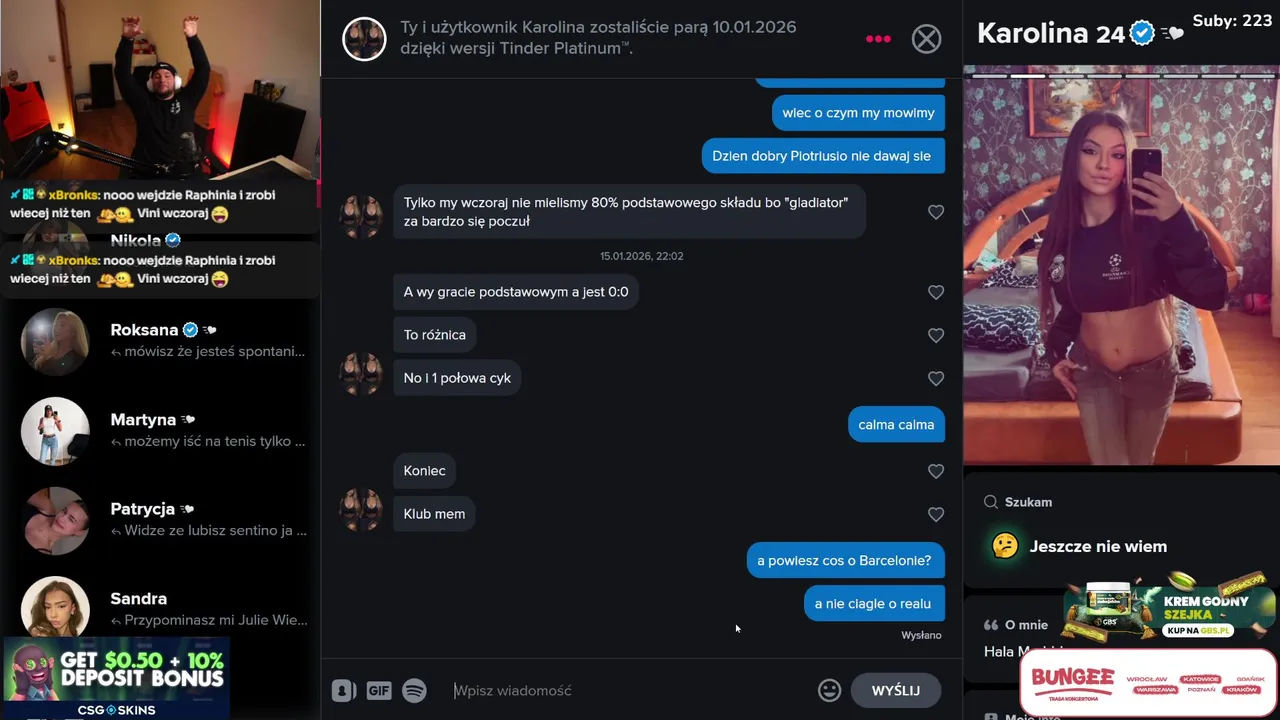Image resolution: width=1280 pixels, height=720 pixels.
Task: Click the "Kup na GBS.pl" ad link
Action: pos(1196,631)
